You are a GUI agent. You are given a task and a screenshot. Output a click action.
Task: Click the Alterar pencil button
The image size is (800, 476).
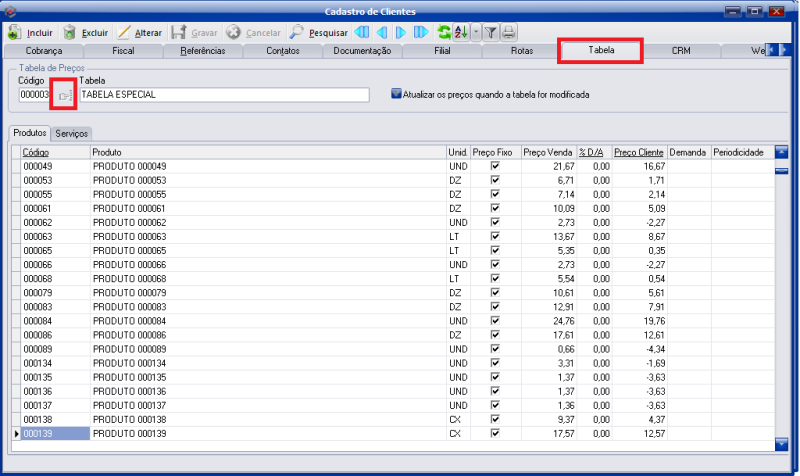point(139,33)
